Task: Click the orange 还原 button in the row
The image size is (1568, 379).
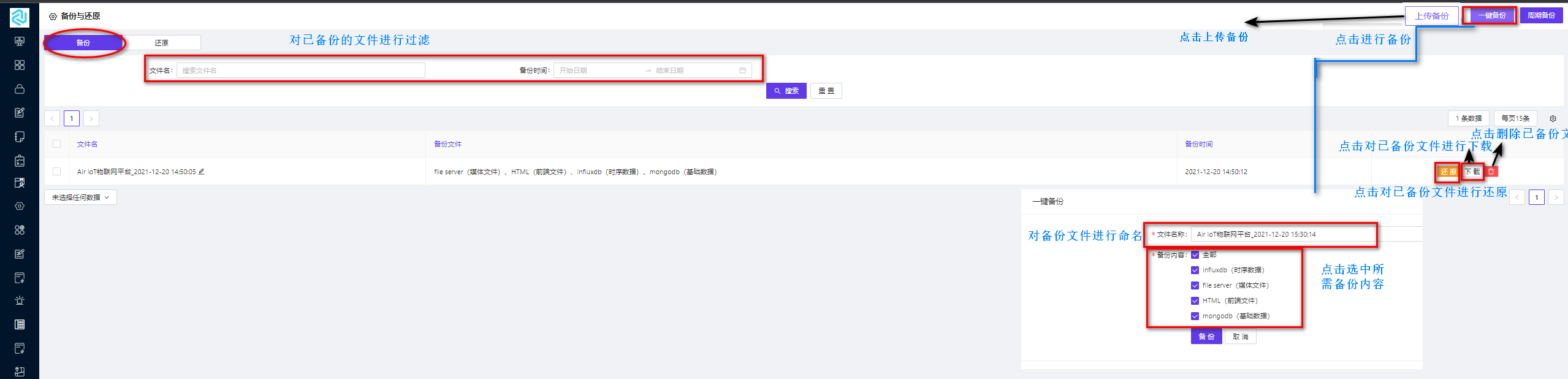Action: 1448,172
